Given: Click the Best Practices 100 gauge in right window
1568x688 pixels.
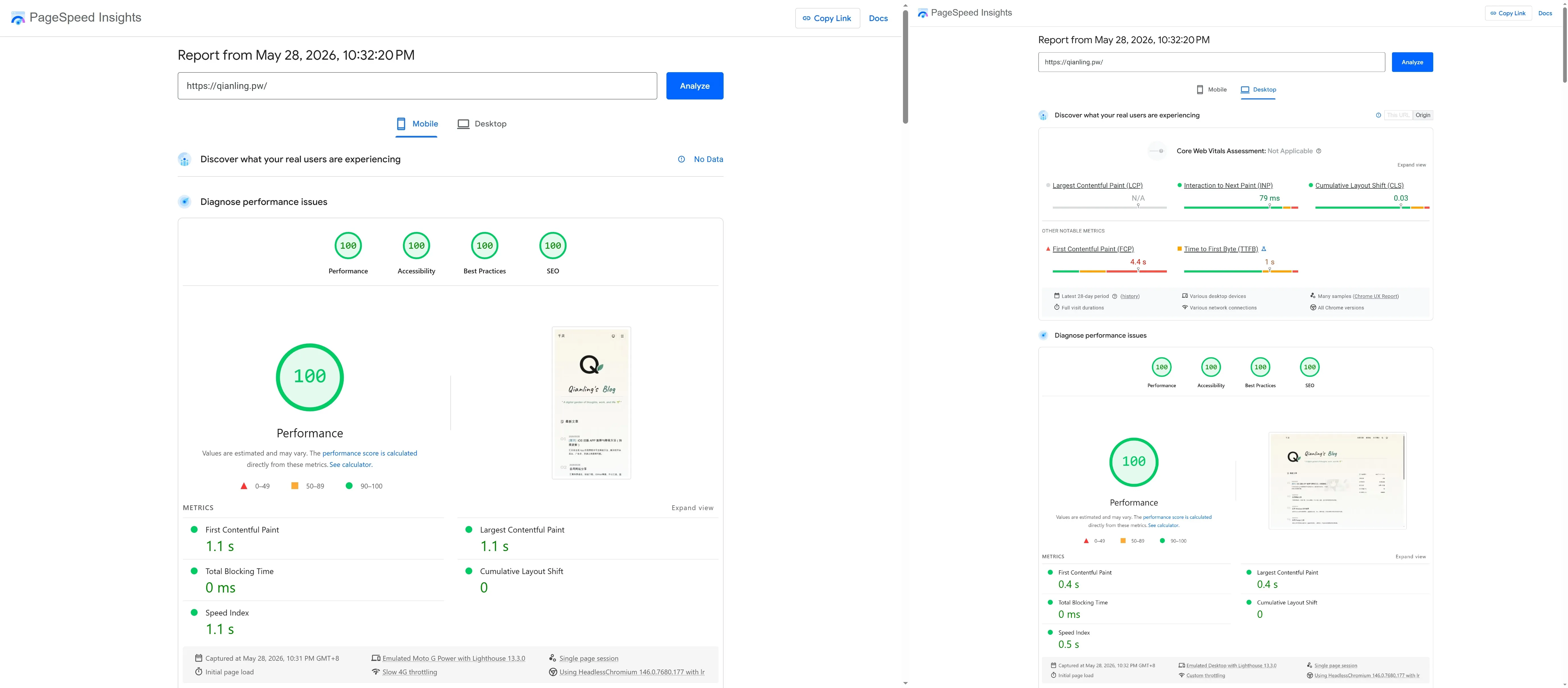Looking at the screenshot, I should click(1260, 367).
